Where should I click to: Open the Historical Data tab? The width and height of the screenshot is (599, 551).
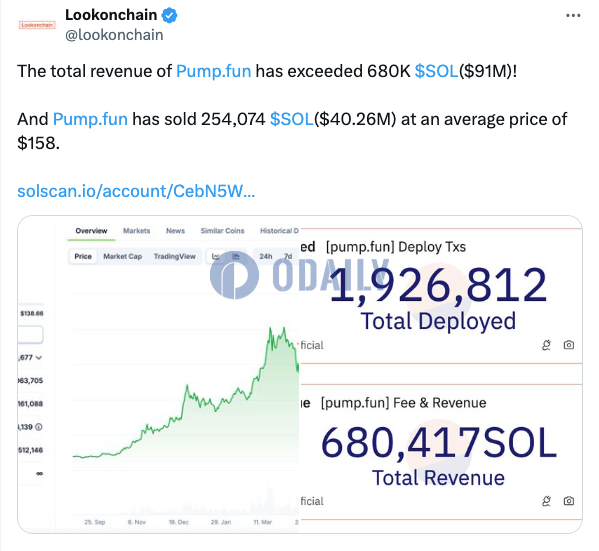pos(279,231)
